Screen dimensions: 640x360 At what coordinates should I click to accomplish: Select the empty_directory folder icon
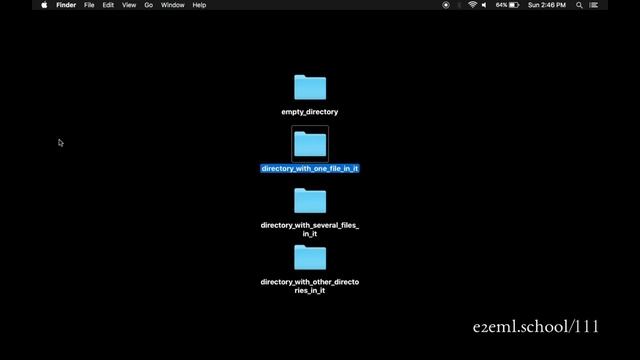tap(310, 87)
